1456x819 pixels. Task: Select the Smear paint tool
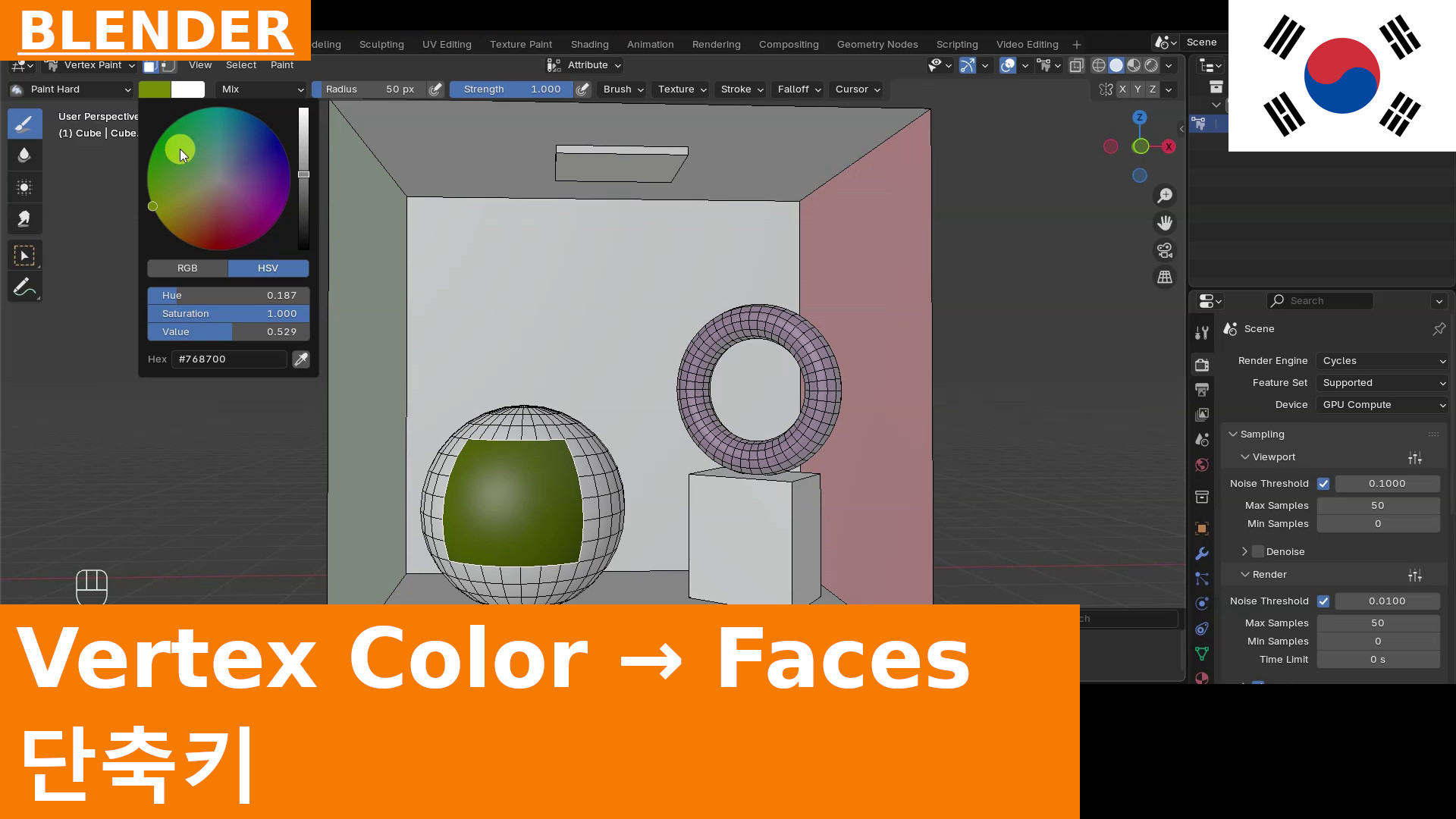[x=24, y=219]
